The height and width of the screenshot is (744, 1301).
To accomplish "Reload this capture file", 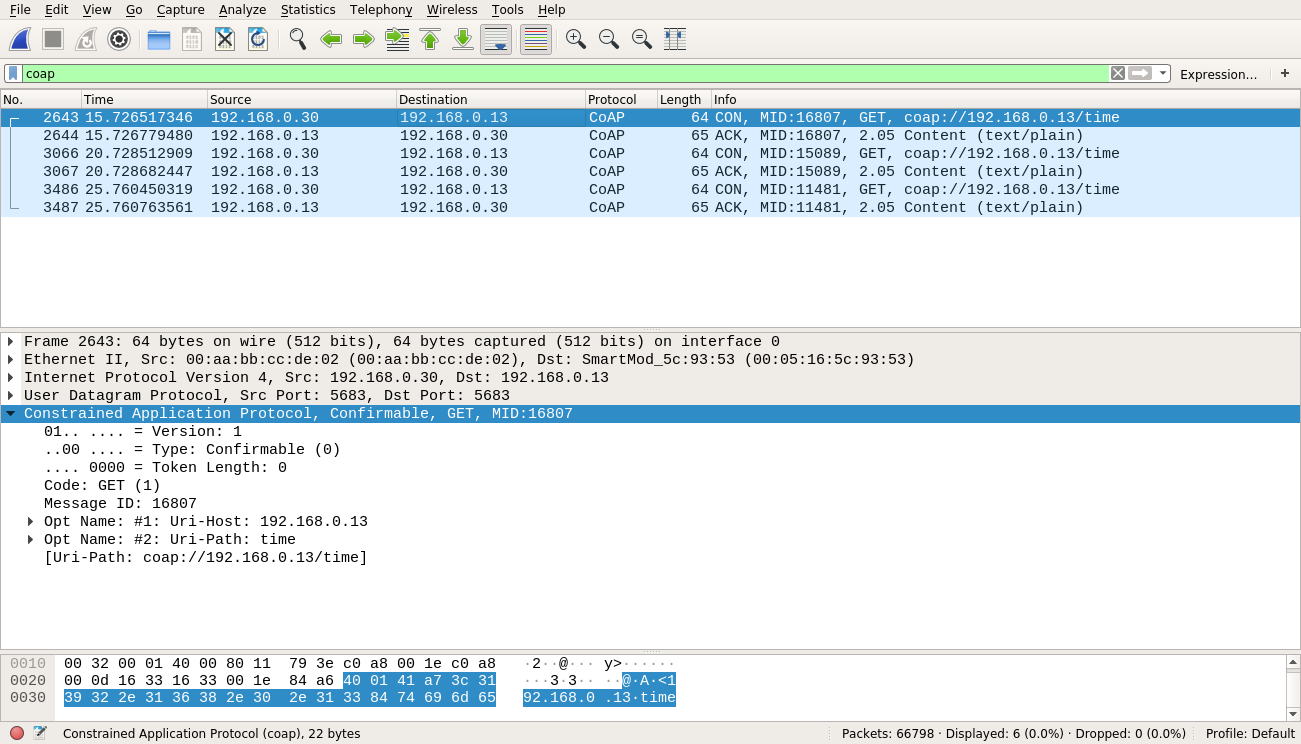I will (258, 39).
